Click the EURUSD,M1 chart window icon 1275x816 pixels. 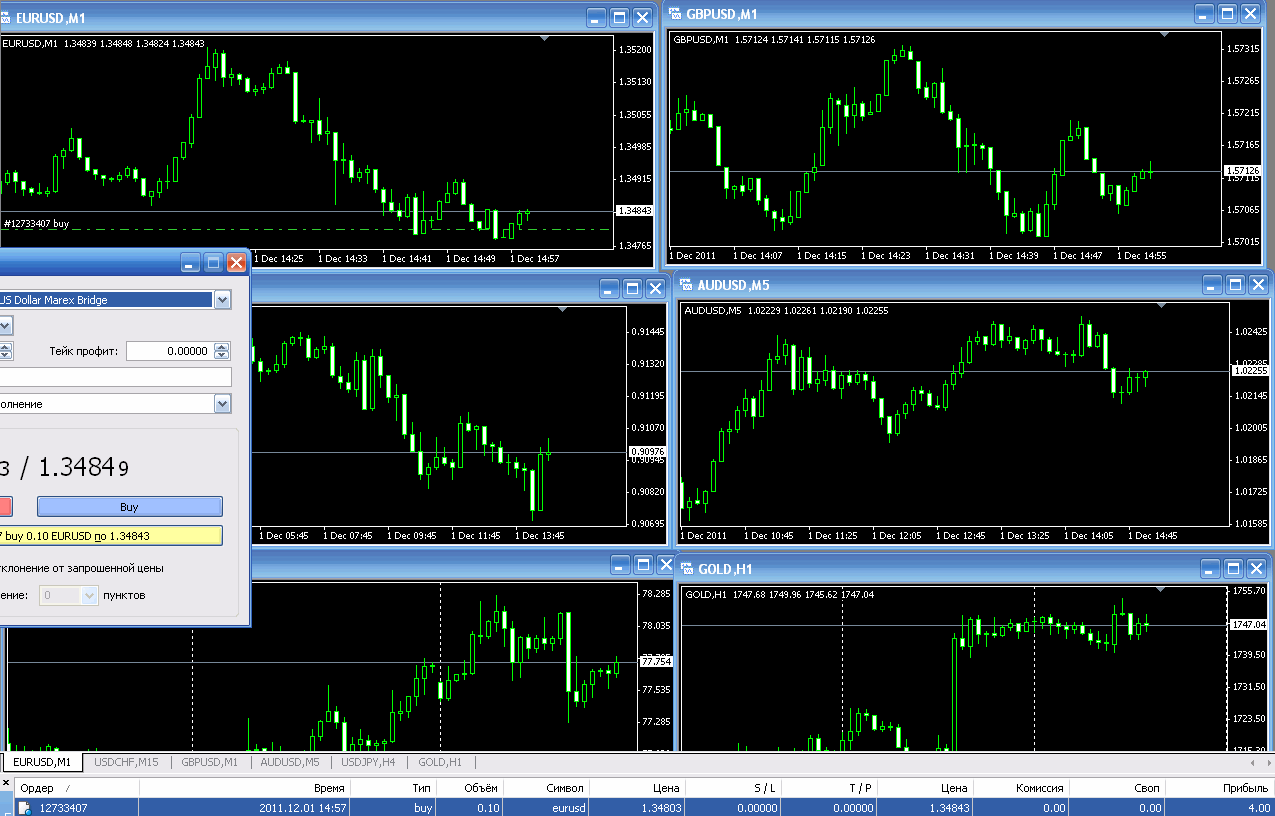(7, 16)
